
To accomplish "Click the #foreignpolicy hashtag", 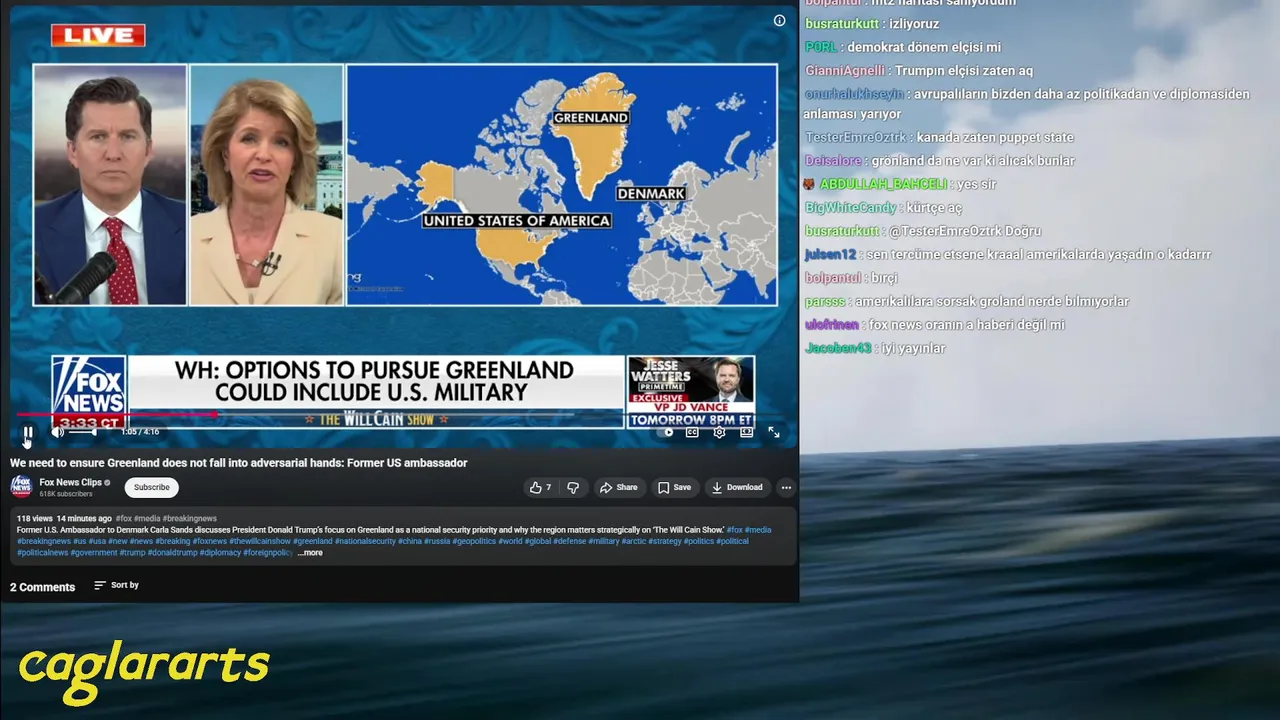I will (266, 553).
